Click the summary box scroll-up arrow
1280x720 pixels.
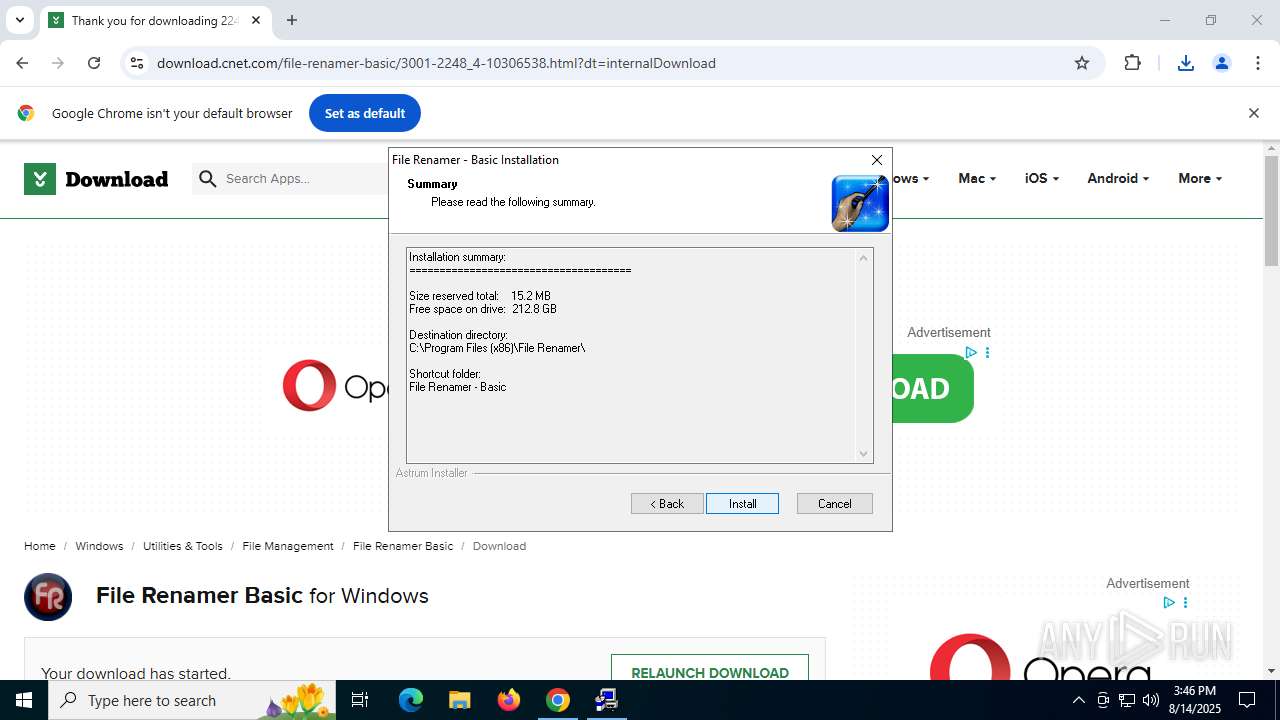[x=864, y=258]
